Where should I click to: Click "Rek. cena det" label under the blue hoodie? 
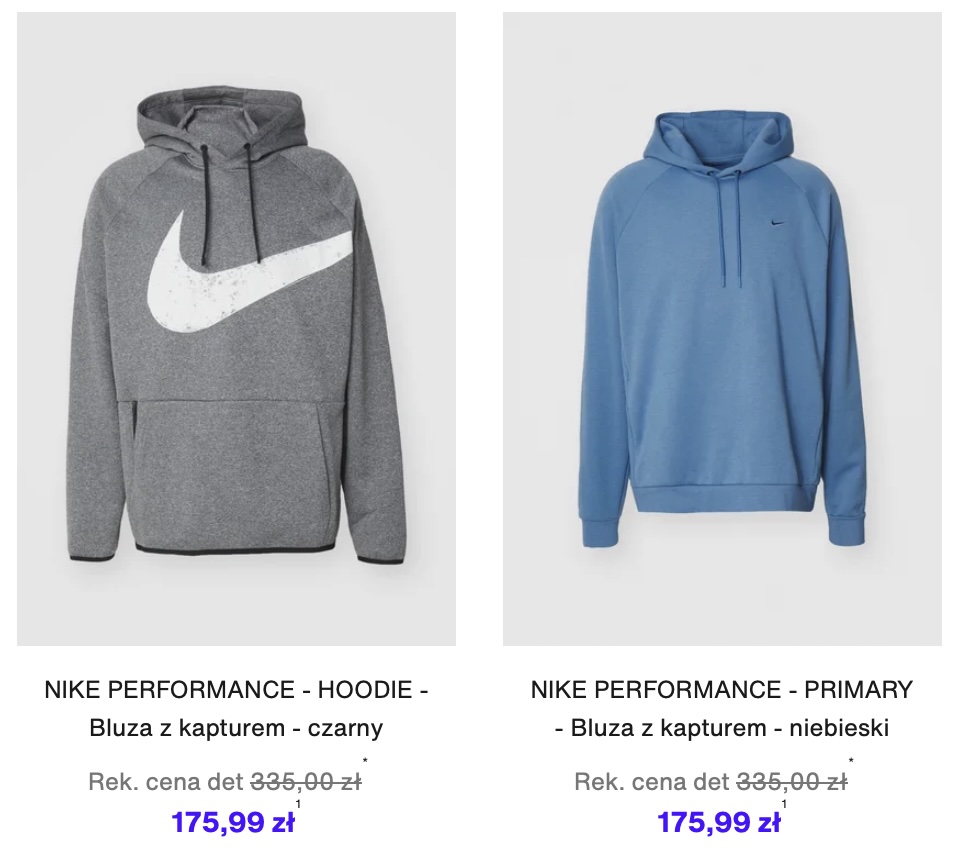click(652, 781)
